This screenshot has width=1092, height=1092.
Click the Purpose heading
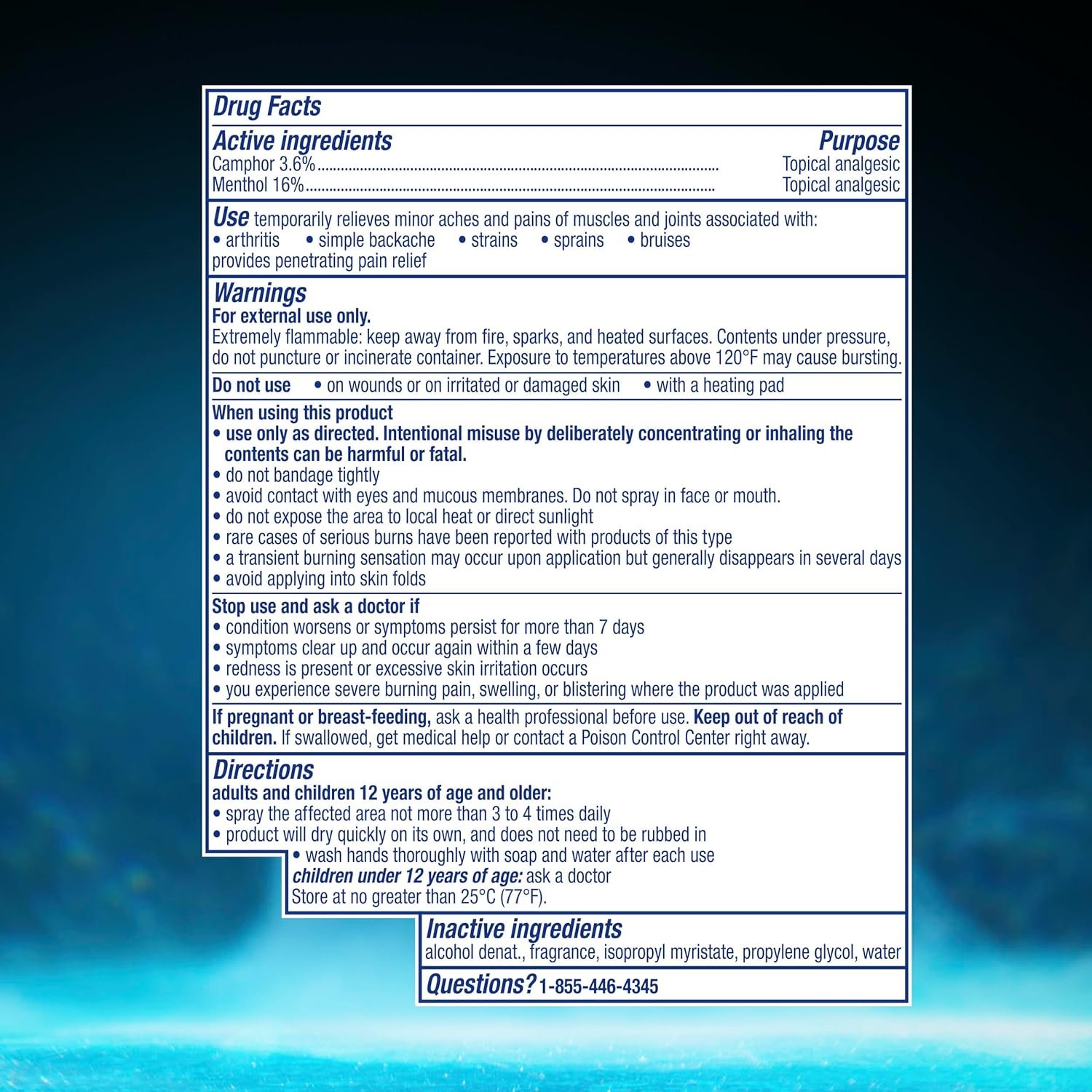[859, 141]
